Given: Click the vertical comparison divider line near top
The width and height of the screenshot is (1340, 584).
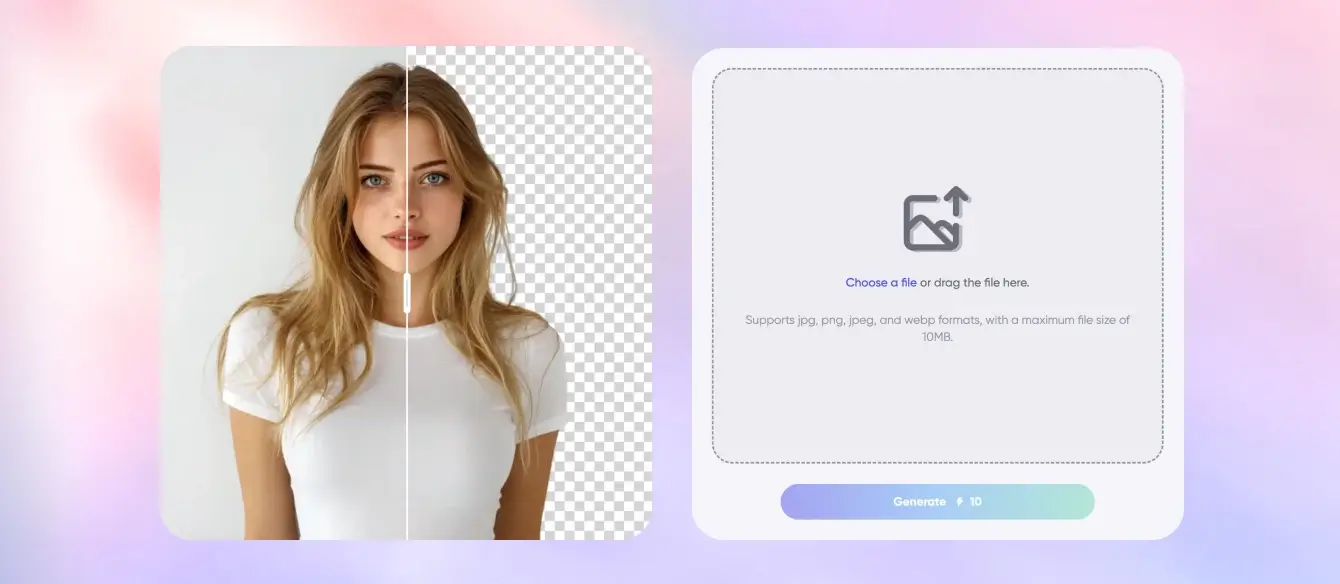Looking at the screenshot, I should coord(407,70).
